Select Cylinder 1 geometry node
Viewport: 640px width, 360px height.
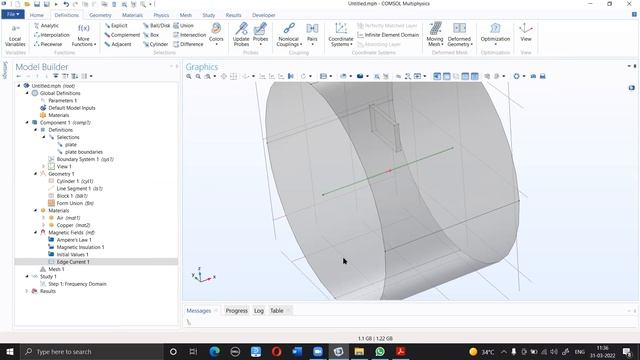(75, 181)
